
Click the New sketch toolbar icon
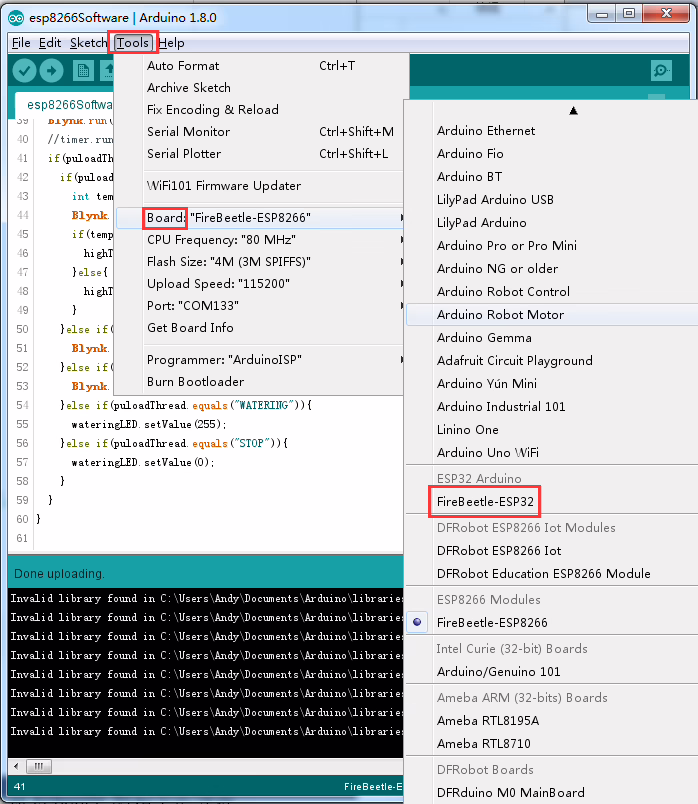[x=82, y=71]
